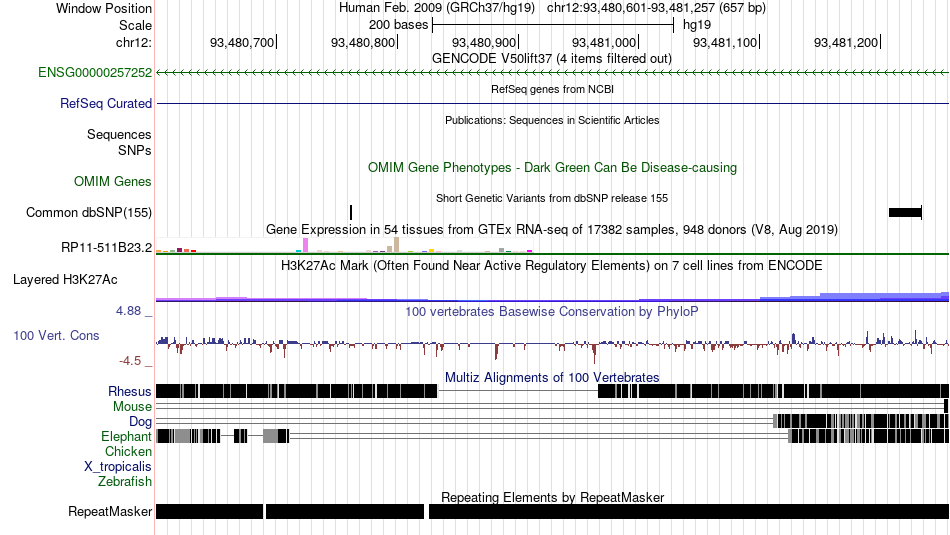Viewport: 950px width, 535px height.
Task: Click the 100 Vert. Cons label
Action: (56, 336)
